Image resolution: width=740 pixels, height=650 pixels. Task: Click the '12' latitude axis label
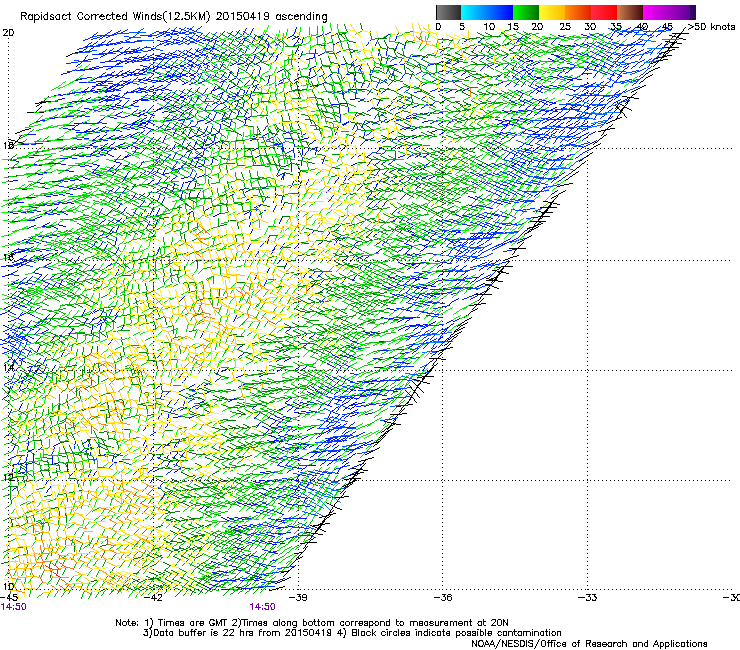pyautogui.click(x=8, y=477)
